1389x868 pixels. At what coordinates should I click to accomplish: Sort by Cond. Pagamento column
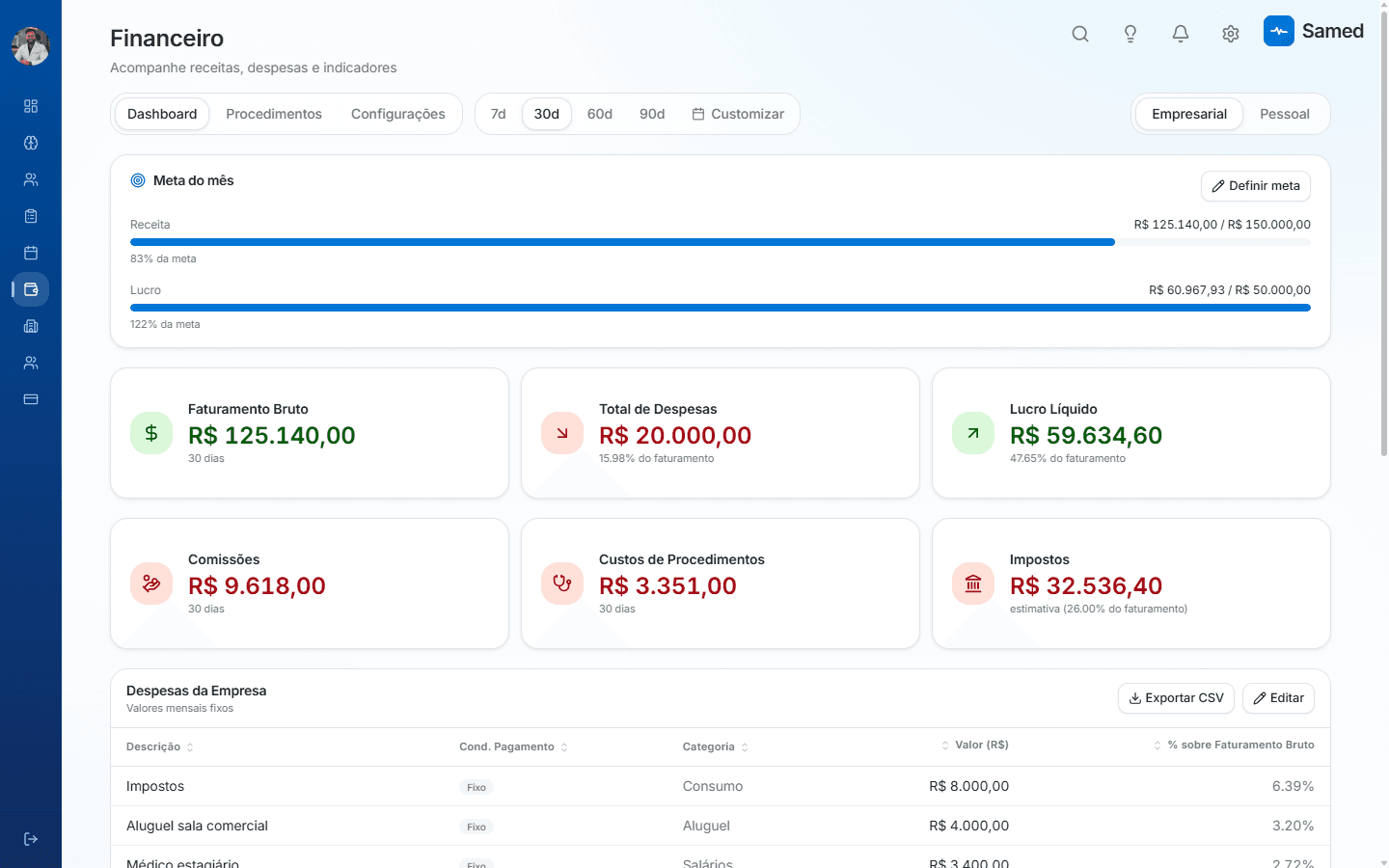coord(513,746)
